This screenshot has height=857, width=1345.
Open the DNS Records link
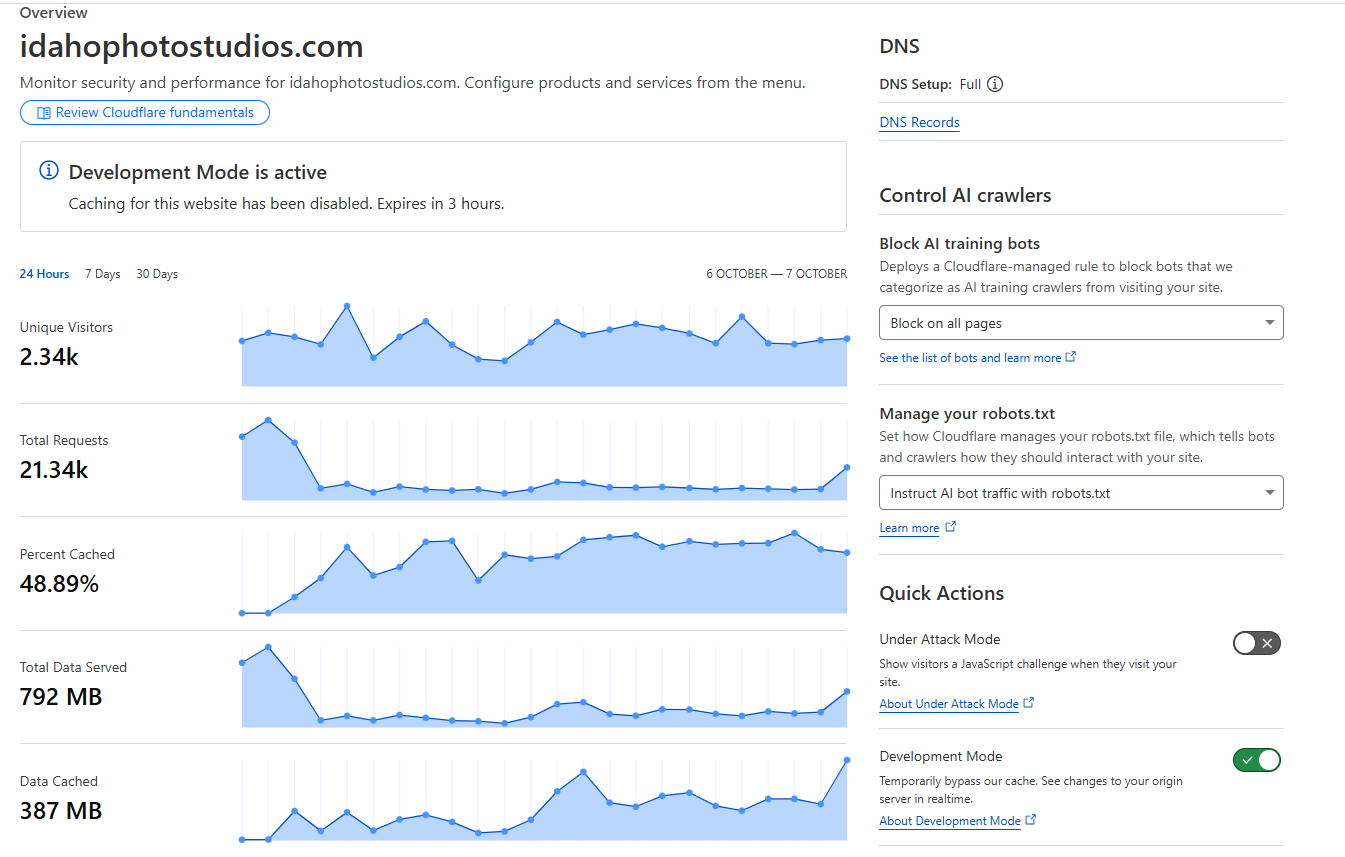pyautogui.click(x=919, y=123)
